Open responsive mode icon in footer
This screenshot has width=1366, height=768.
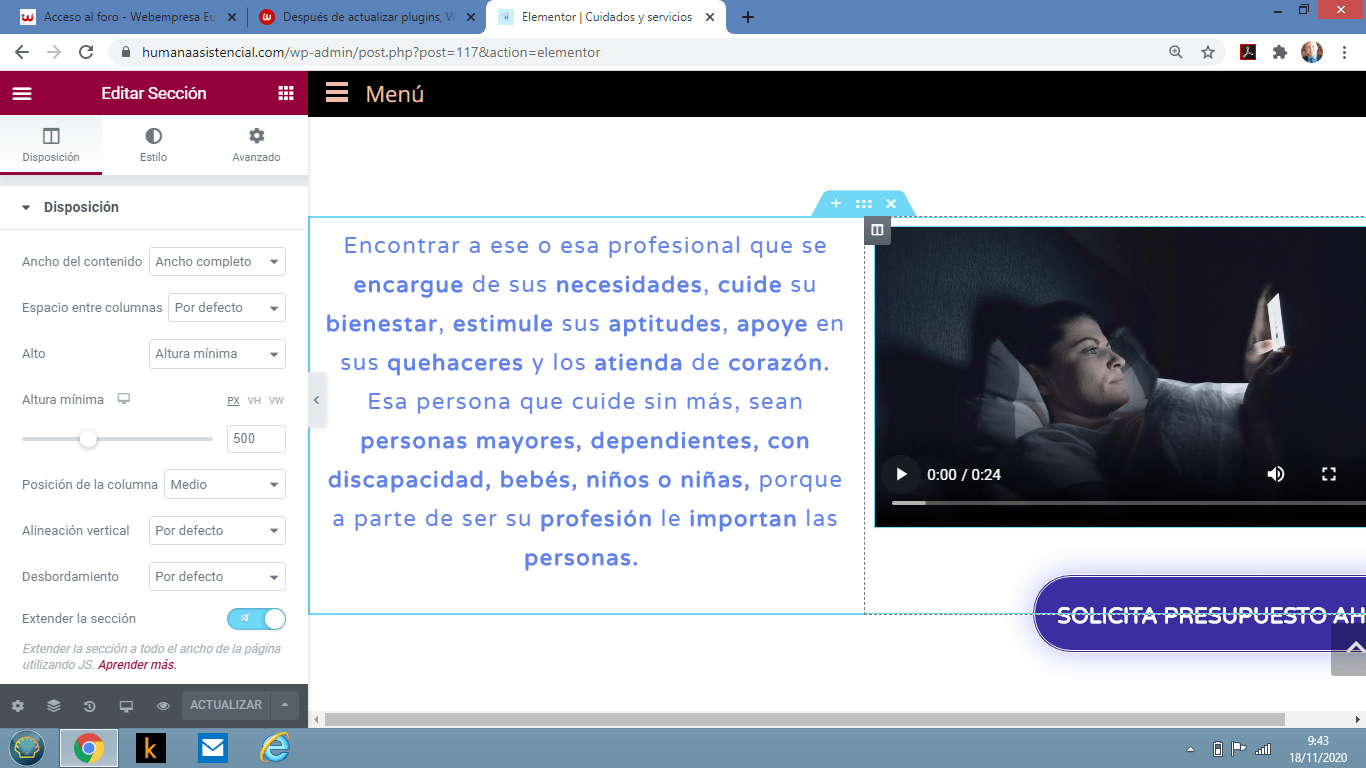tap(126, 706)
